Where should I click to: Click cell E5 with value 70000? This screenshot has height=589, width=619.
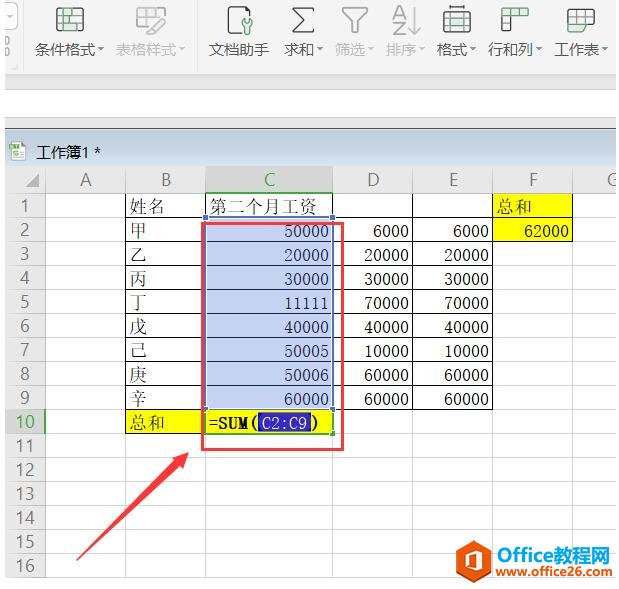click(x=453, y=302)
